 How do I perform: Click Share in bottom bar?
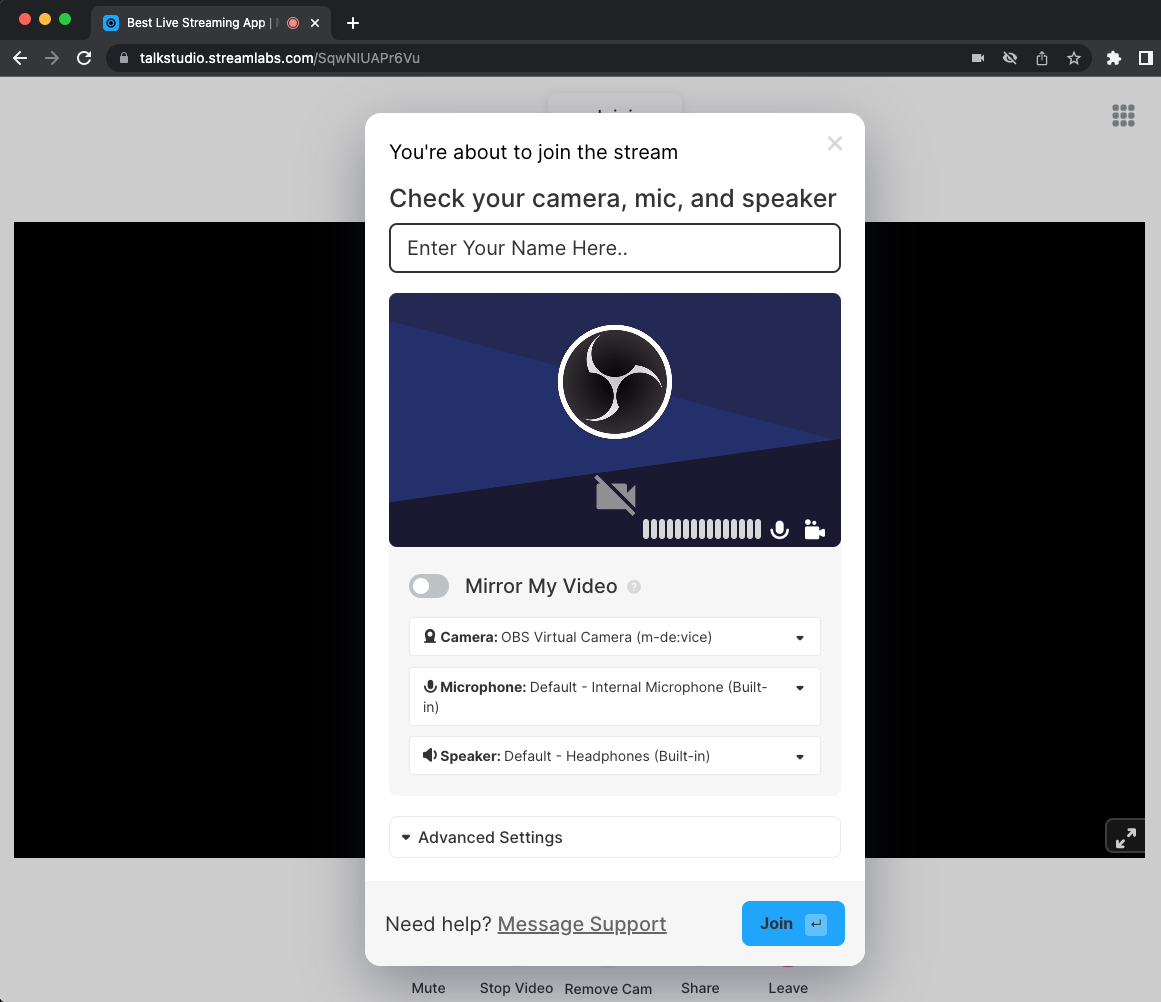pos(700,988)
